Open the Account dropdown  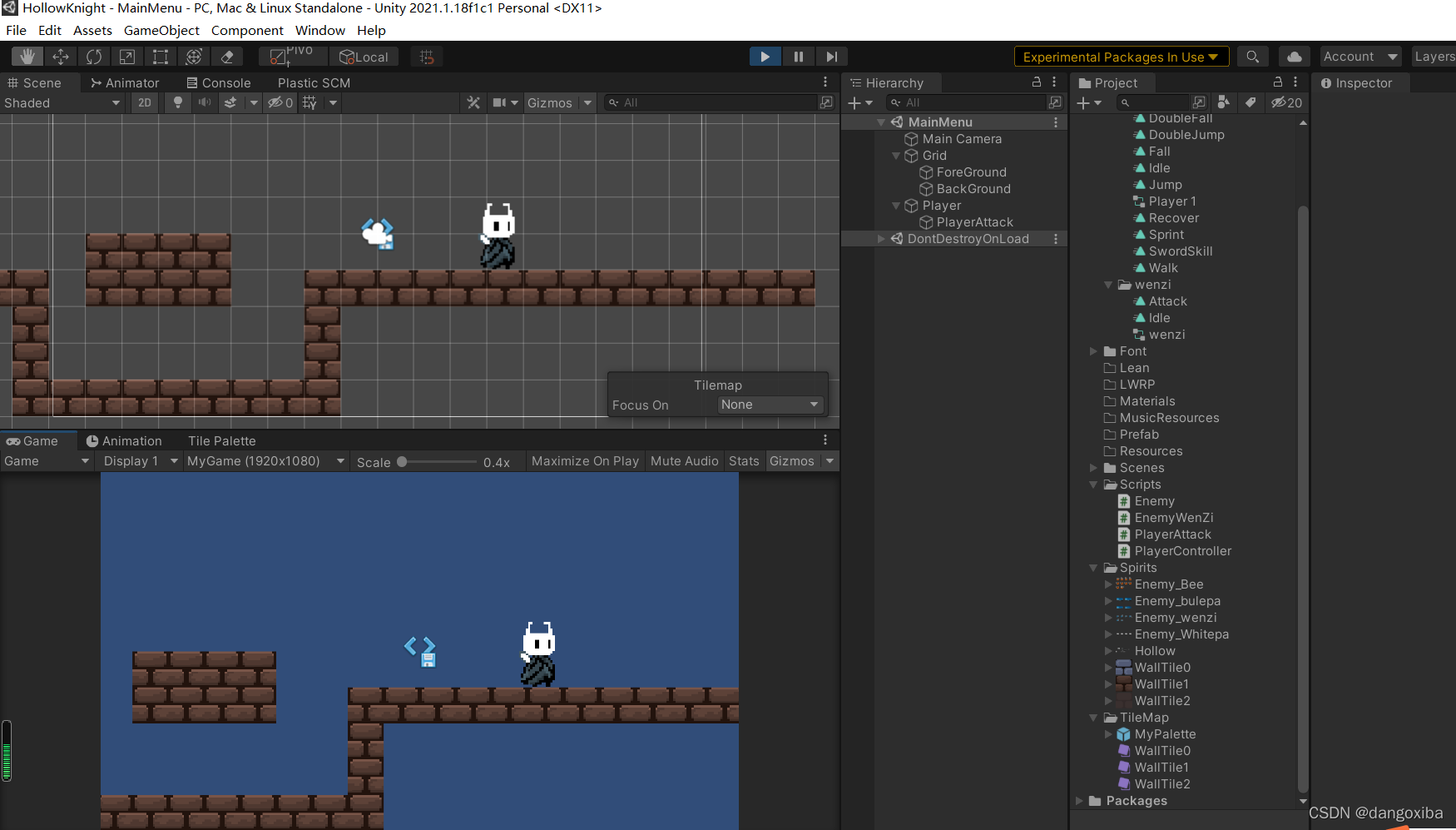click(1360, 57)
